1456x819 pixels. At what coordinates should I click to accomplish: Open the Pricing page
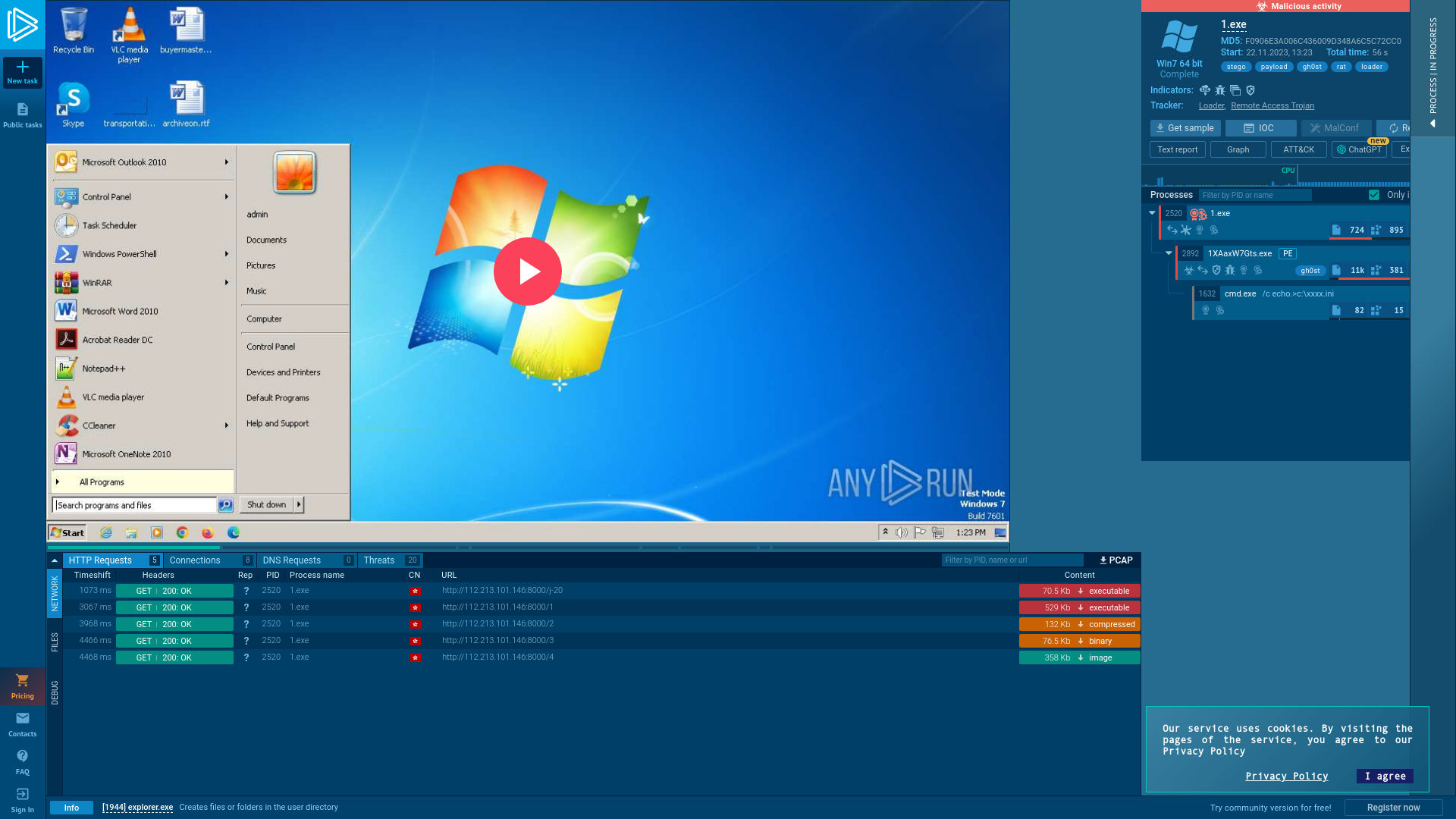(23, 686)
